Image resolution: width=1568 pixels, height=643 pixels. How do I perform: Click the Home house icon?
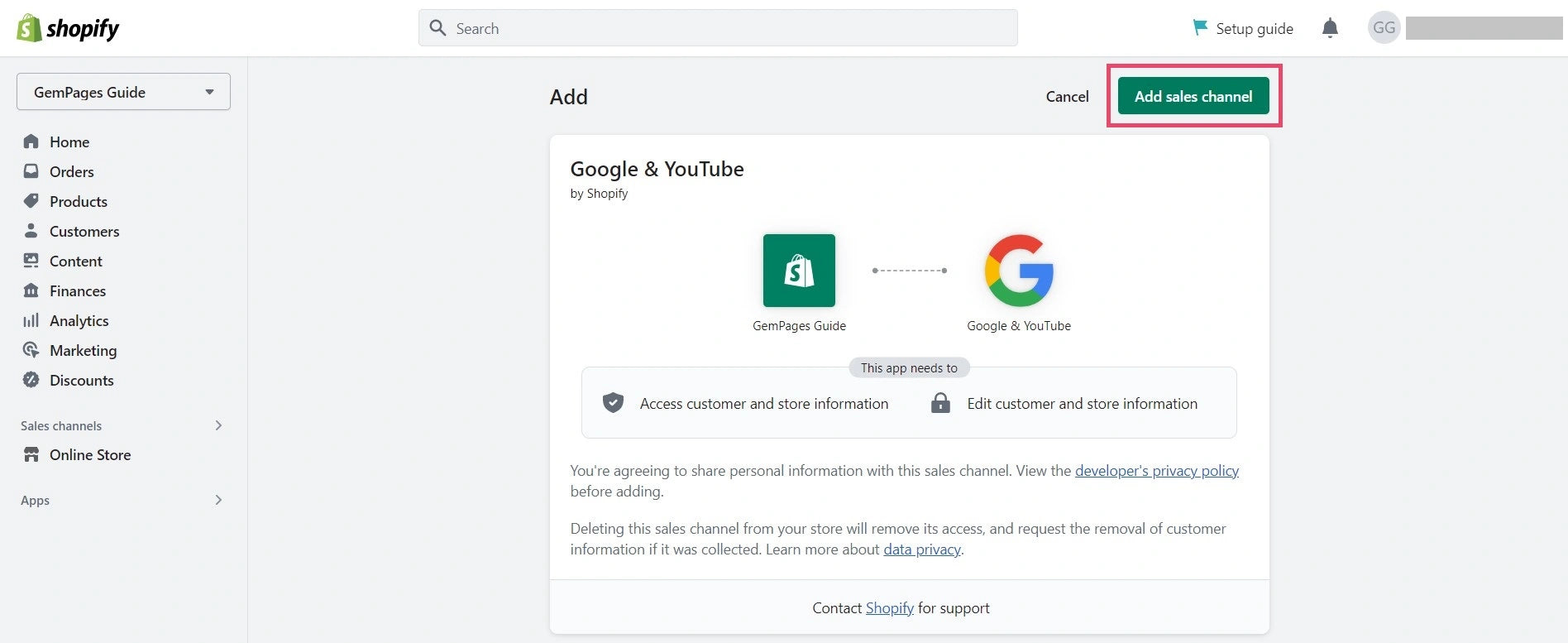pyautogui.click(x=31, y=142)
